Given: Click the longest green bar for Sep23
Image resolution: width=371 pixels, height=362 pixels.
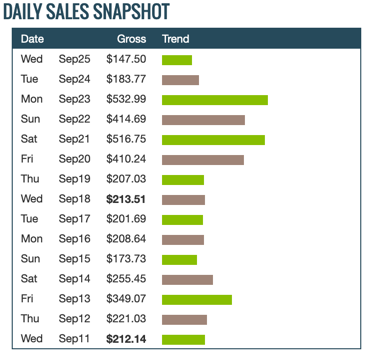Looking at the screenshot, I should pyautogui.click(x=215, y=100).
